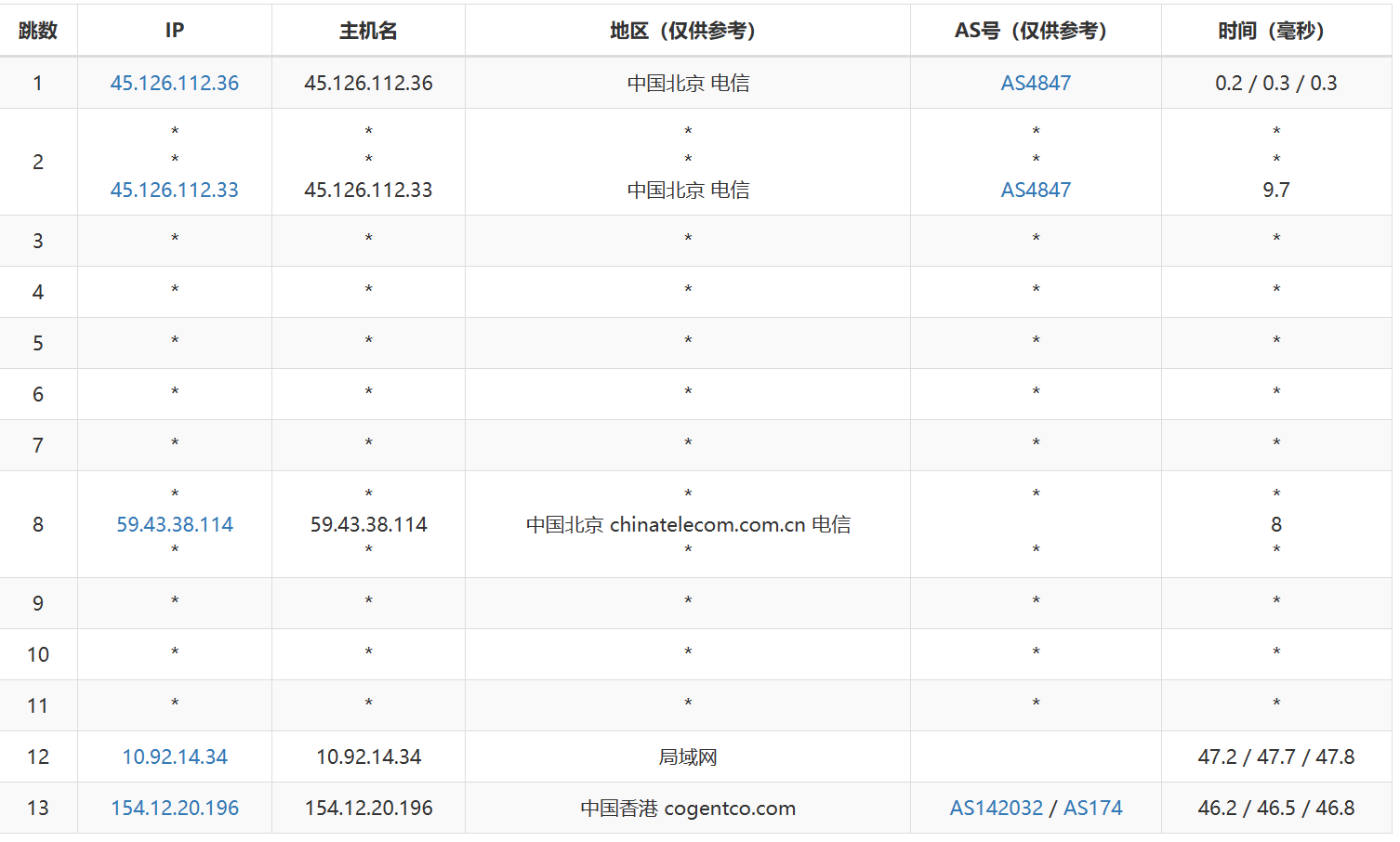Click time value 47.2 / 47.7 / 47.8
The image size is (1400, 842).
coord(1276,756)
